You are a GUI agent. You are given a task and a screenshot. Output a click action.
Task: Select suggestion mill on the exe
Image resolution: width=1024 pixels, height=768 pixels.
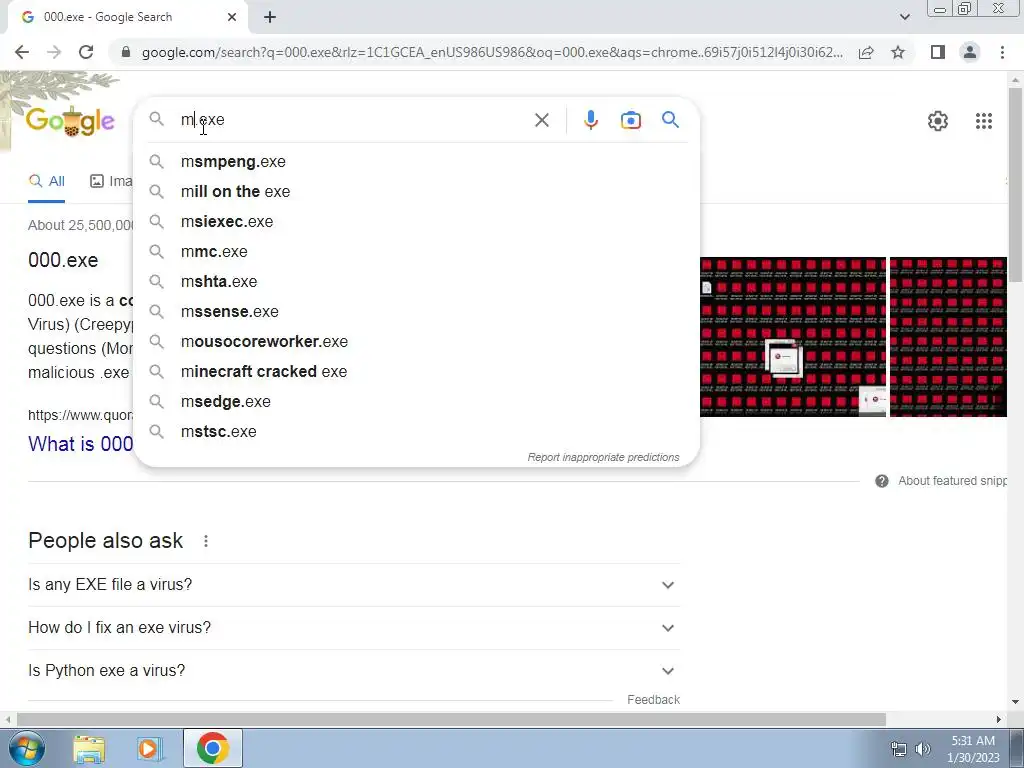tap(417, 191)
